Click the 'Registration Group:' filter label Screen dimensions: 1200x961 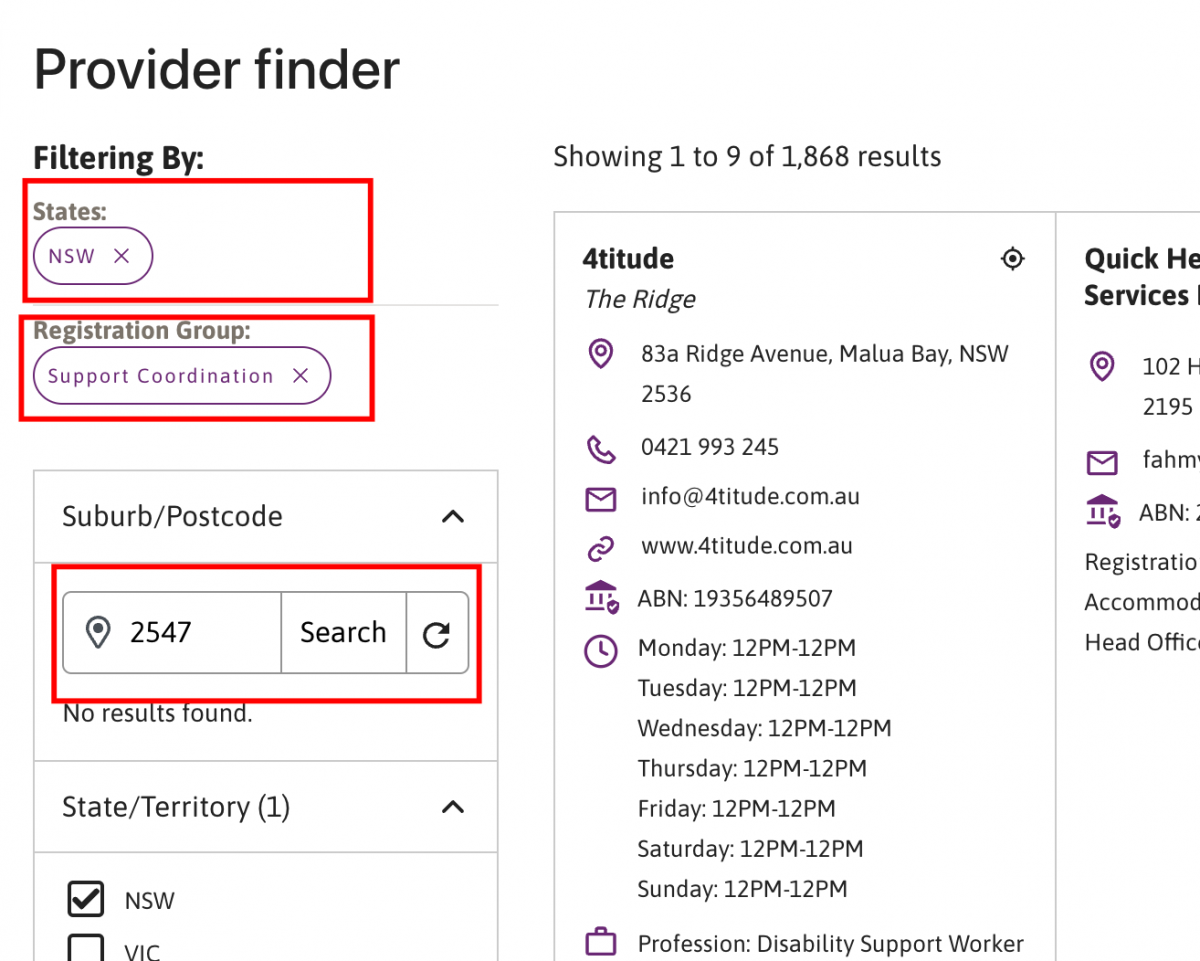pyautogui.click(x=142, y=330)
